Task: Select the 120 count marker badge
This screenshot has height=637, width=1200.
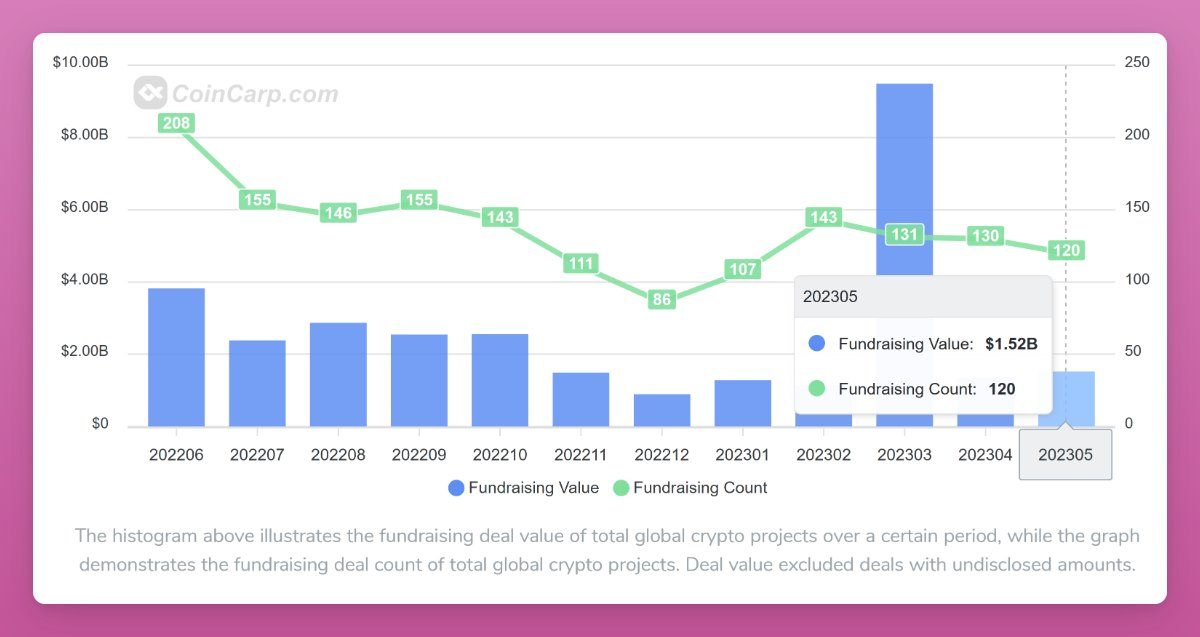Action: click(1065, 250)
